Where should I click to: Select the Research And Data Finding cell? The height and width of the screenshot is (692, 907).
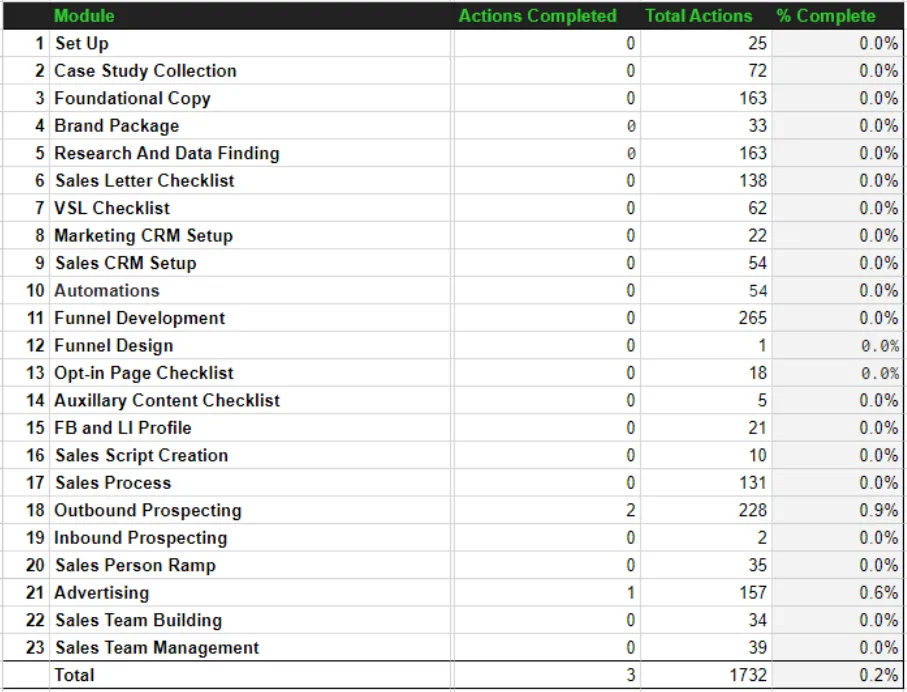[x=250, y=153]
